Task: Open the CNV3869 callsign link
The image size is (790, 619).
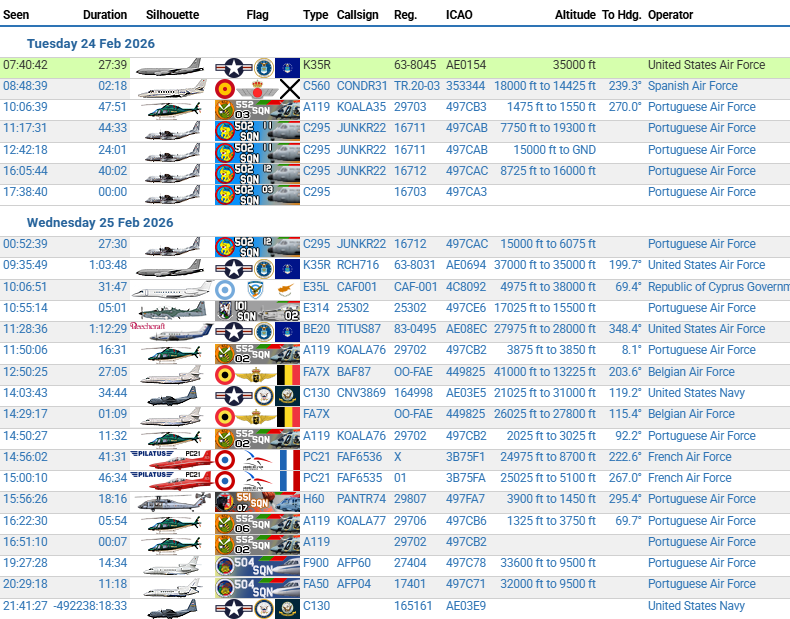Action: point(361,393)
